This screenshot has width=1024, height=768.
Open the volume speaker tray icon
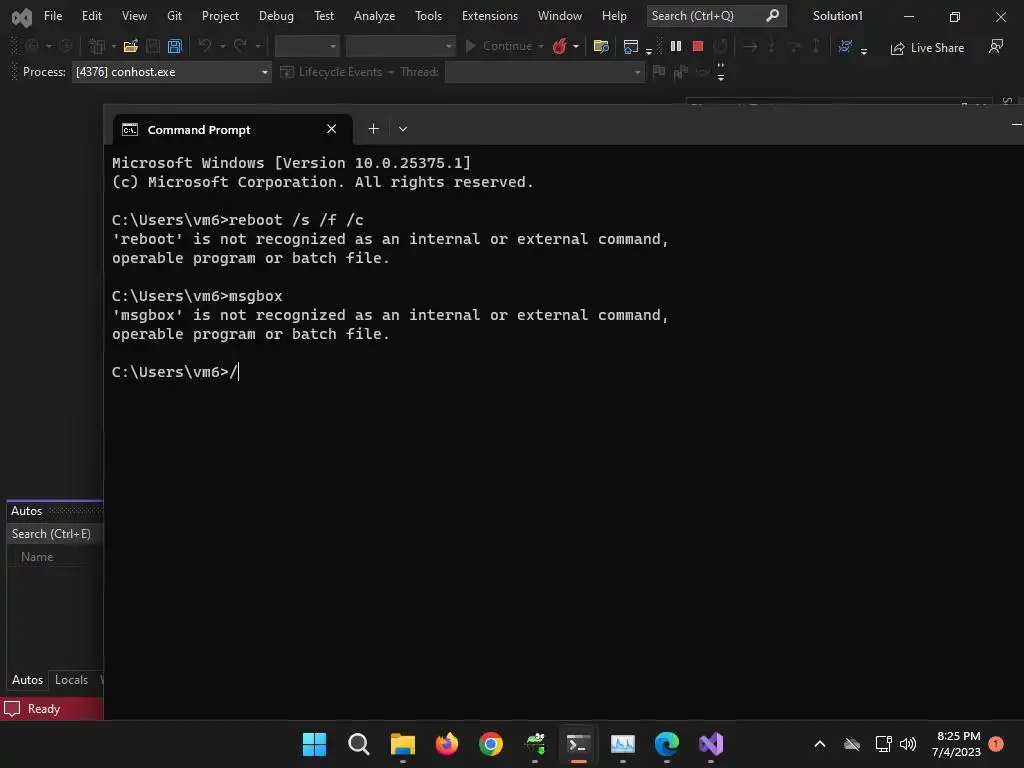908,744
